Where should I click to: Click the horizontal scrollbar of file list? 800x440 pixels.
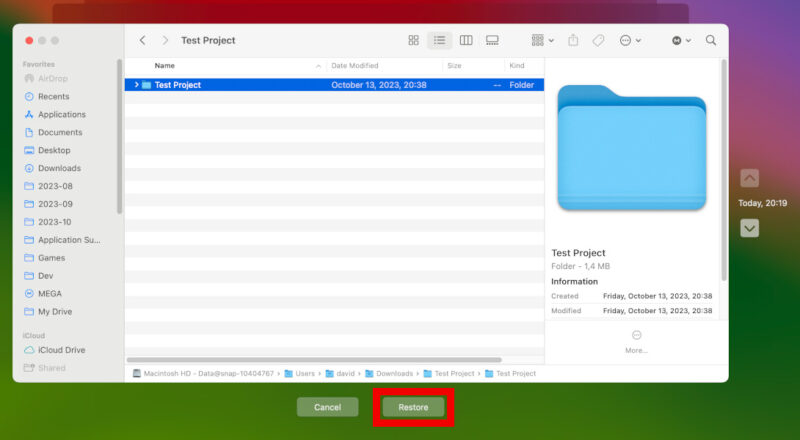314,360
